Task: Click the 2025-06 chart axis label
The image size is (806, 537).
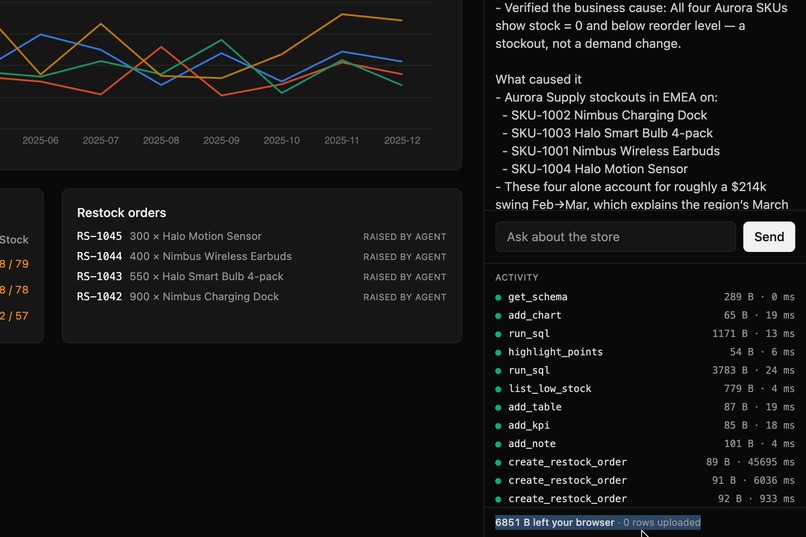Action: [x=40, y=140]
